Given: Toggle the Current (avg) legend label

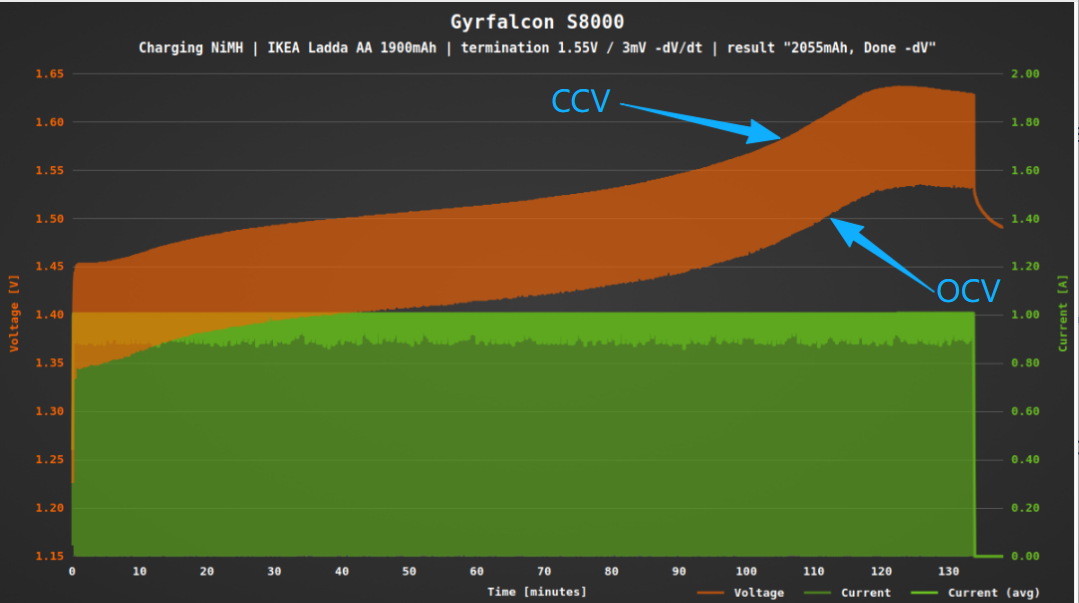Looking at the screenshot, I should (986, 593).
